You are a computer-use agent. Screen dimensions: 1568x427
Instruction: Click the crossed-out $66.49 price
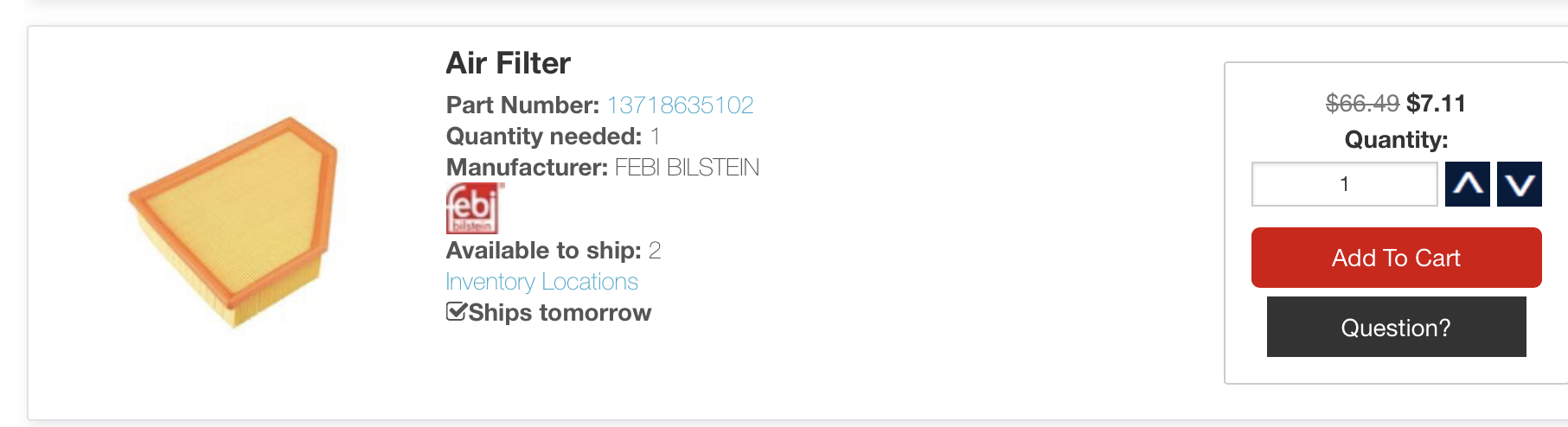(1362, 104)
